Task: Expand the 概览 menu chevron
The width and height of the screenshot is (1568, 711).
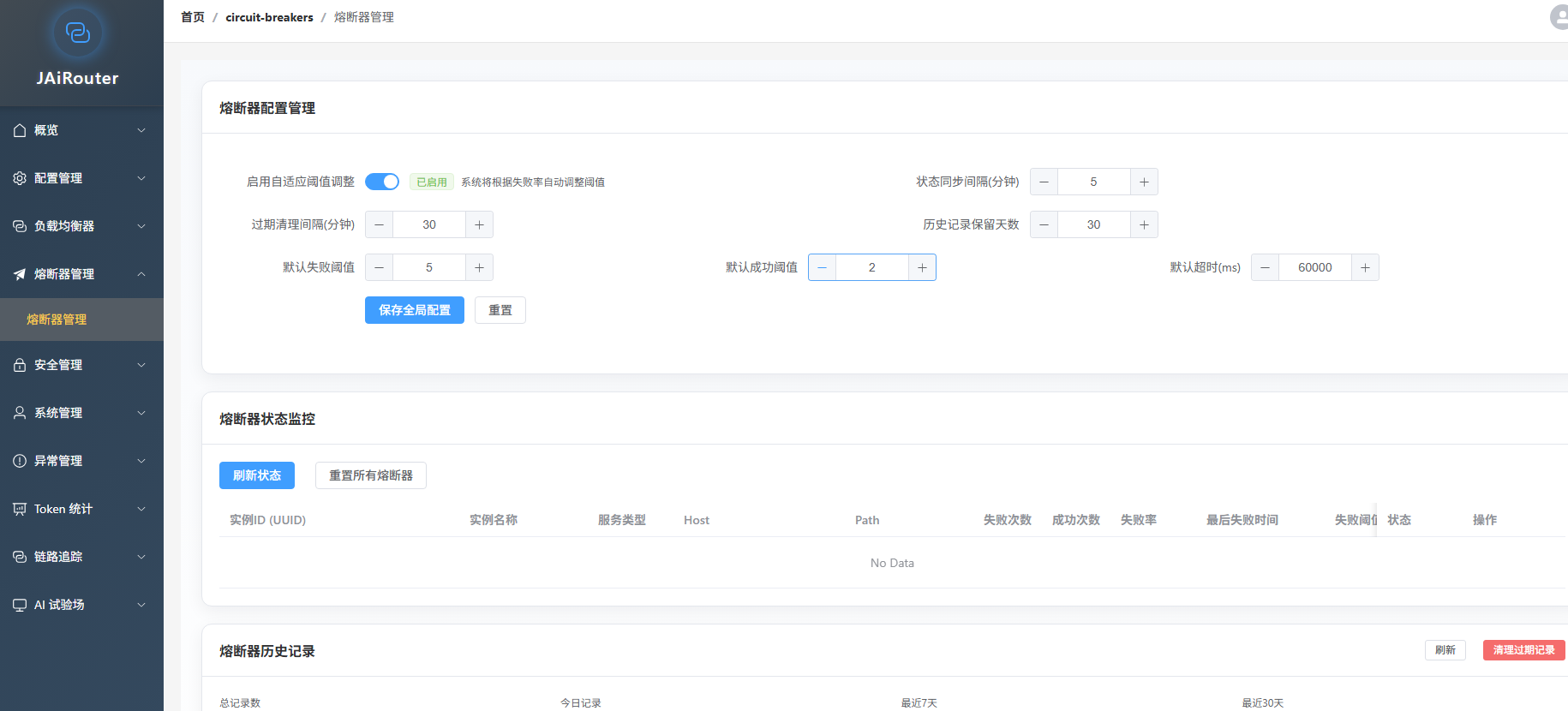Action: coord(141,130)
